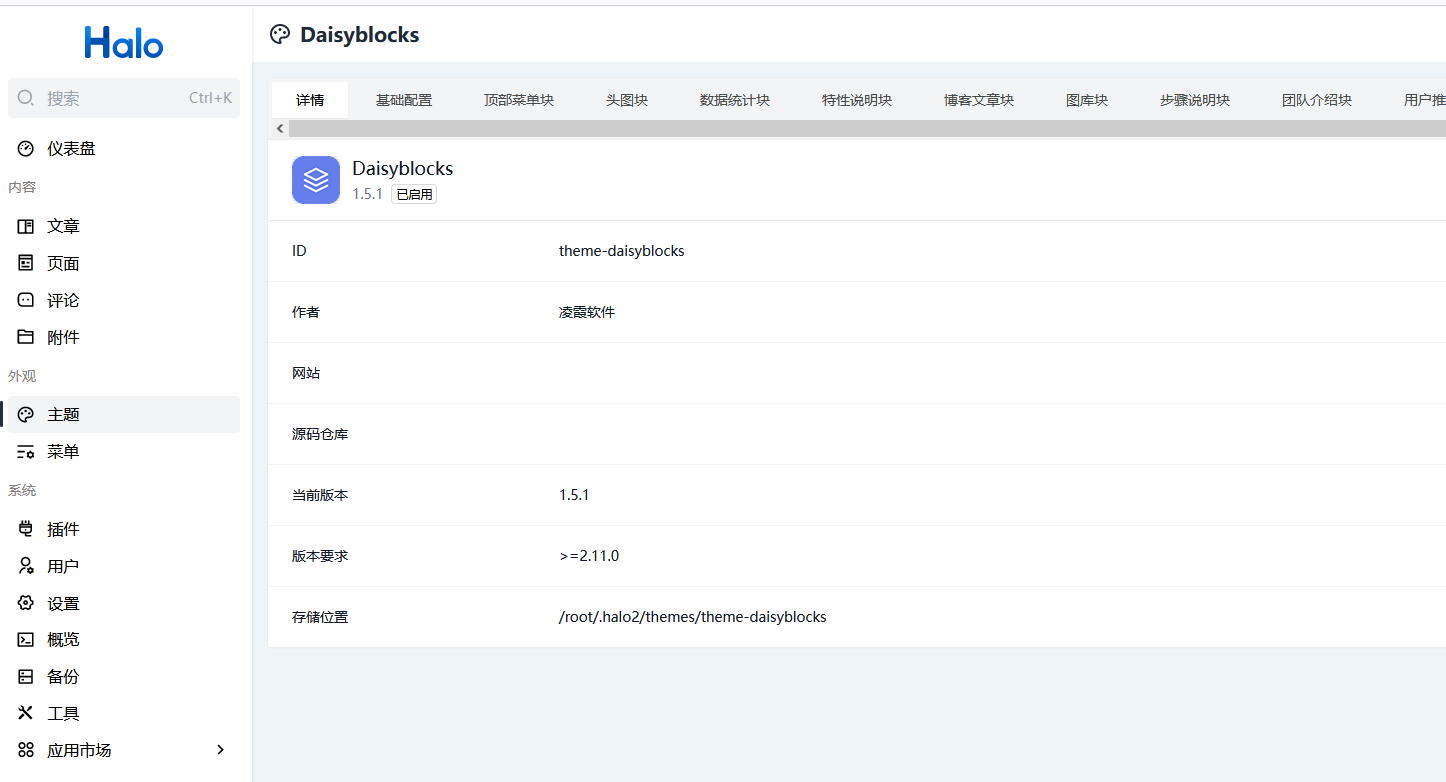
Task: Click the storage path /root/.halo2/themes/theme-daisyblocks
Action: click(693, 617)
